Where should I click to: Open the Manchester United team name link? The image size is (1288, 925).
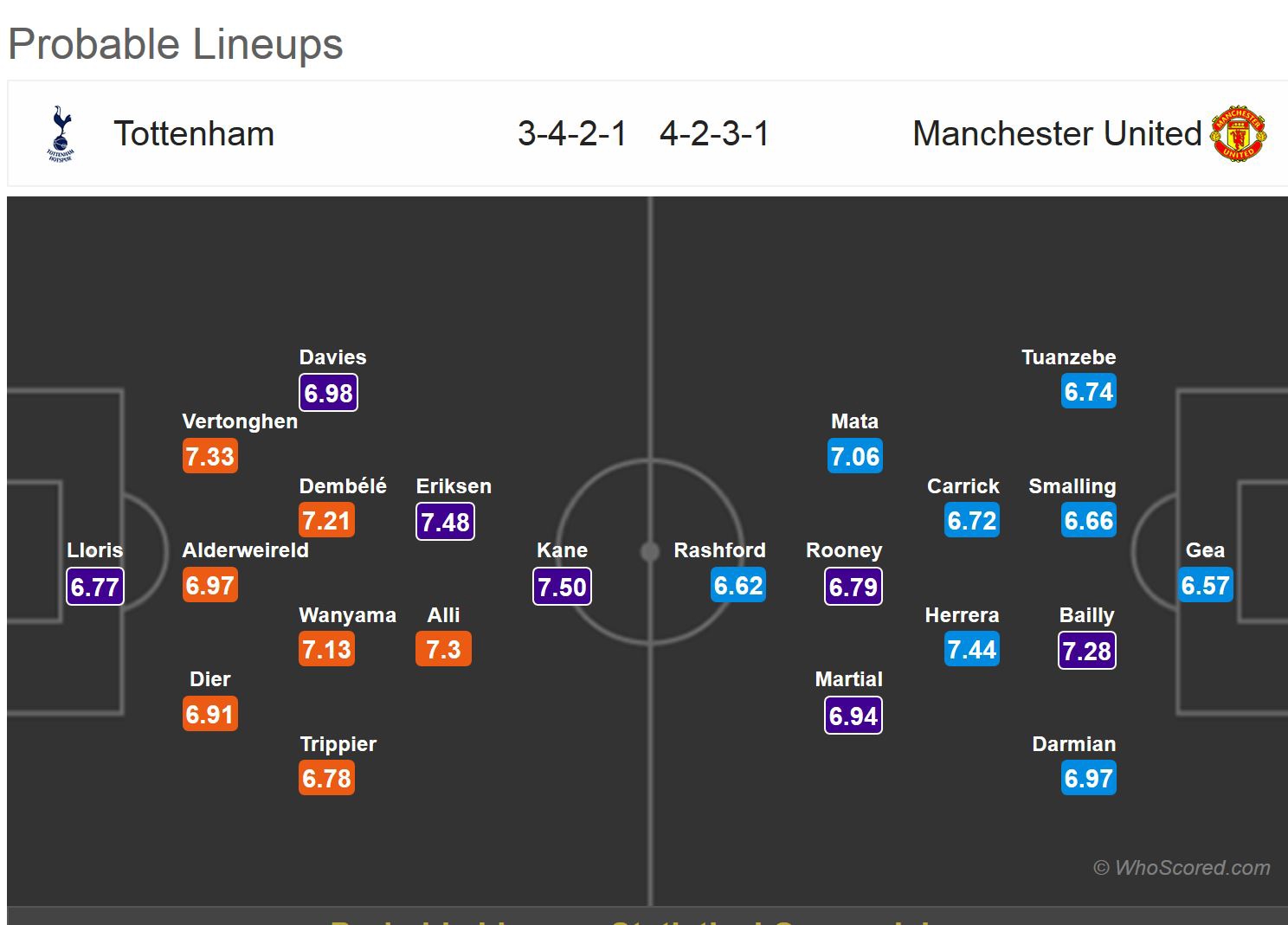tap(1057, 134)
